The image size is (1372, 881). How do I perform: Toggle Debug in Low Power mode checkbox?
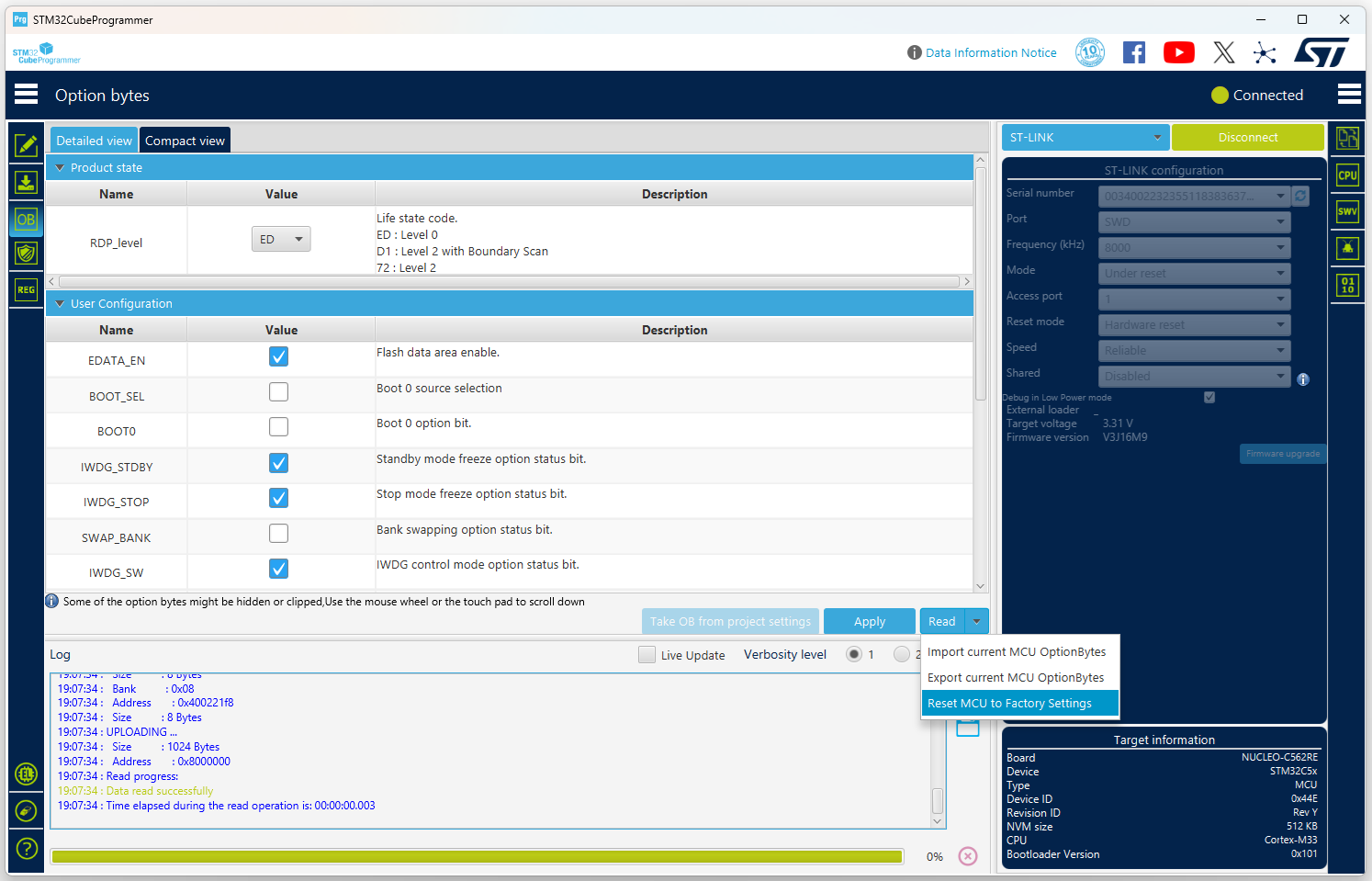tap(1209, 398)
